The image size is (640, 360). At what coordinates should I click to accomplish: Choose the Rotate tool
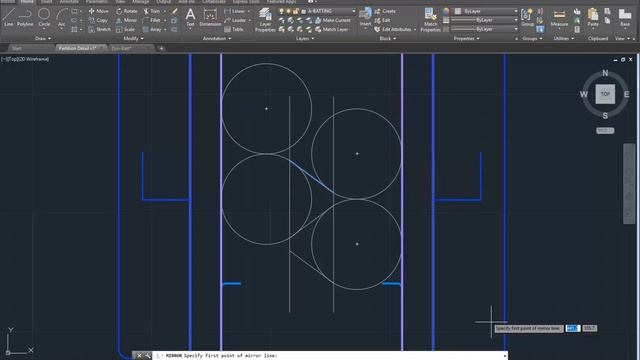pyautogui.click(x=127, y=11)
